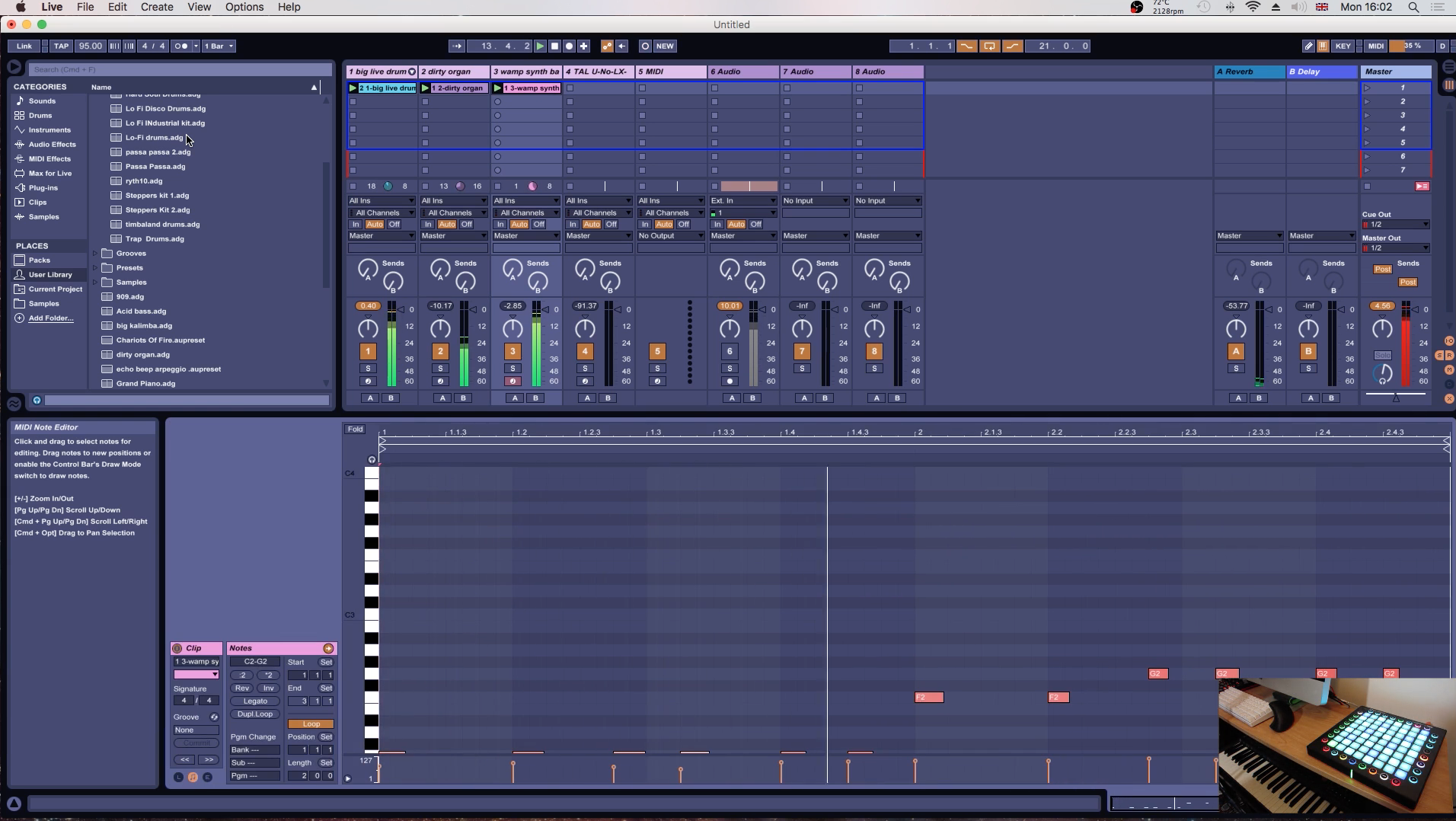Solo track 2 dirty organ
Image resolution: width=1456 pixels, height=821 pixels.
point(440,369)
